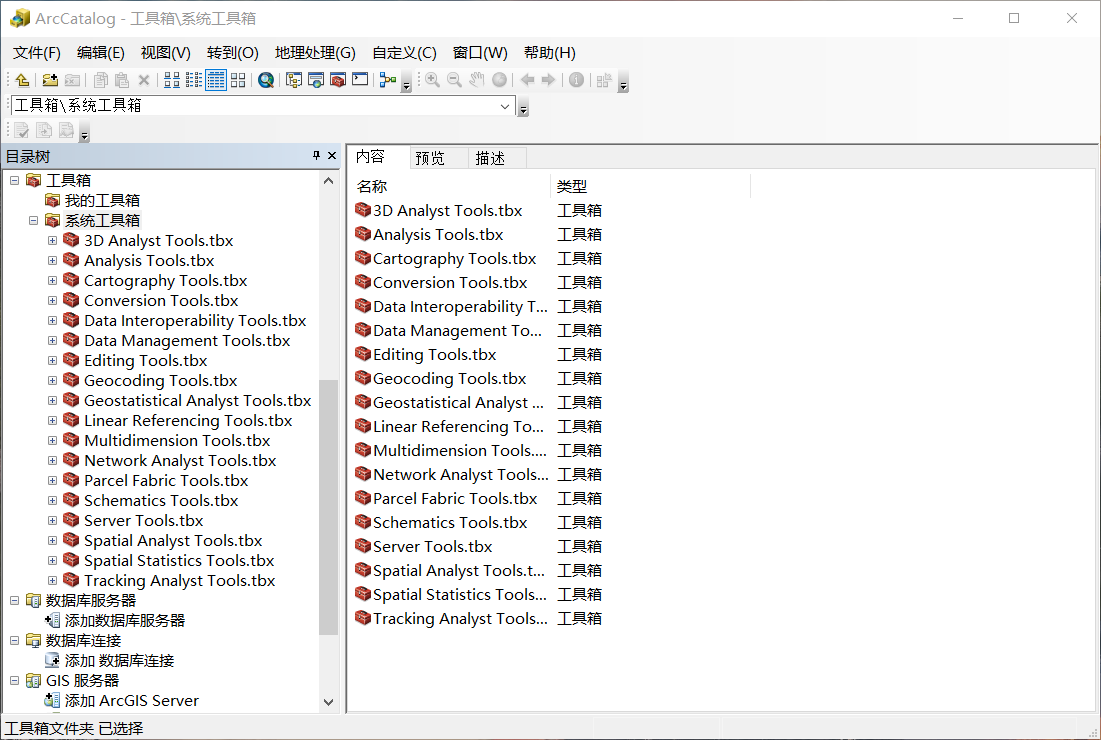Select Server Tools.tbx in contents list

[433, 546]
